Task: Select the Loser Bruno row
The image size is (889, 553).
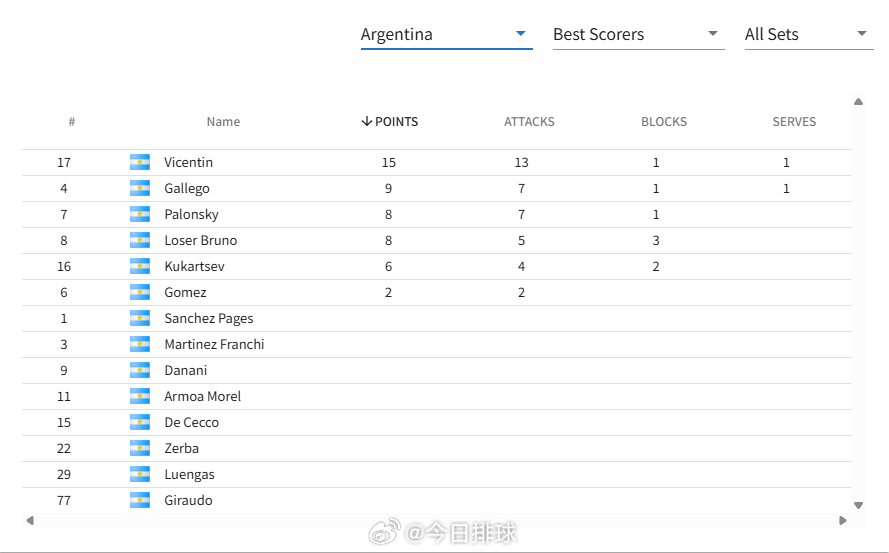Action: [x=436, y=240]
